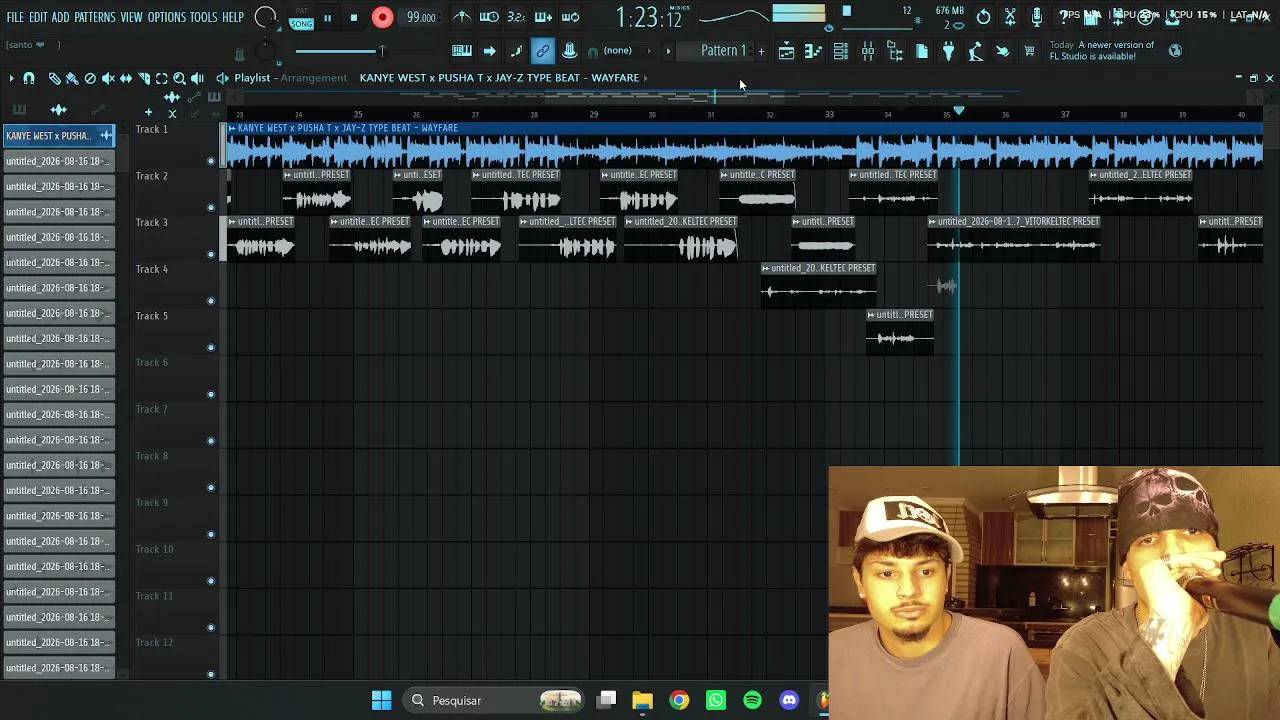Viewport: 1280px width, 720px height.
Task: Click the timeline playhead marker
Action: [959, 111]
